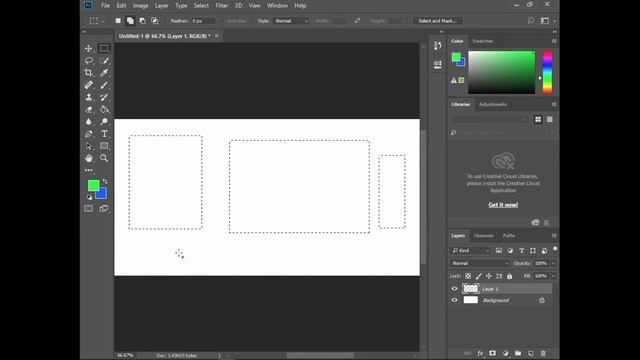Toggle the layer filter switch
640x360 pixels.
click(x=555, y=249)
